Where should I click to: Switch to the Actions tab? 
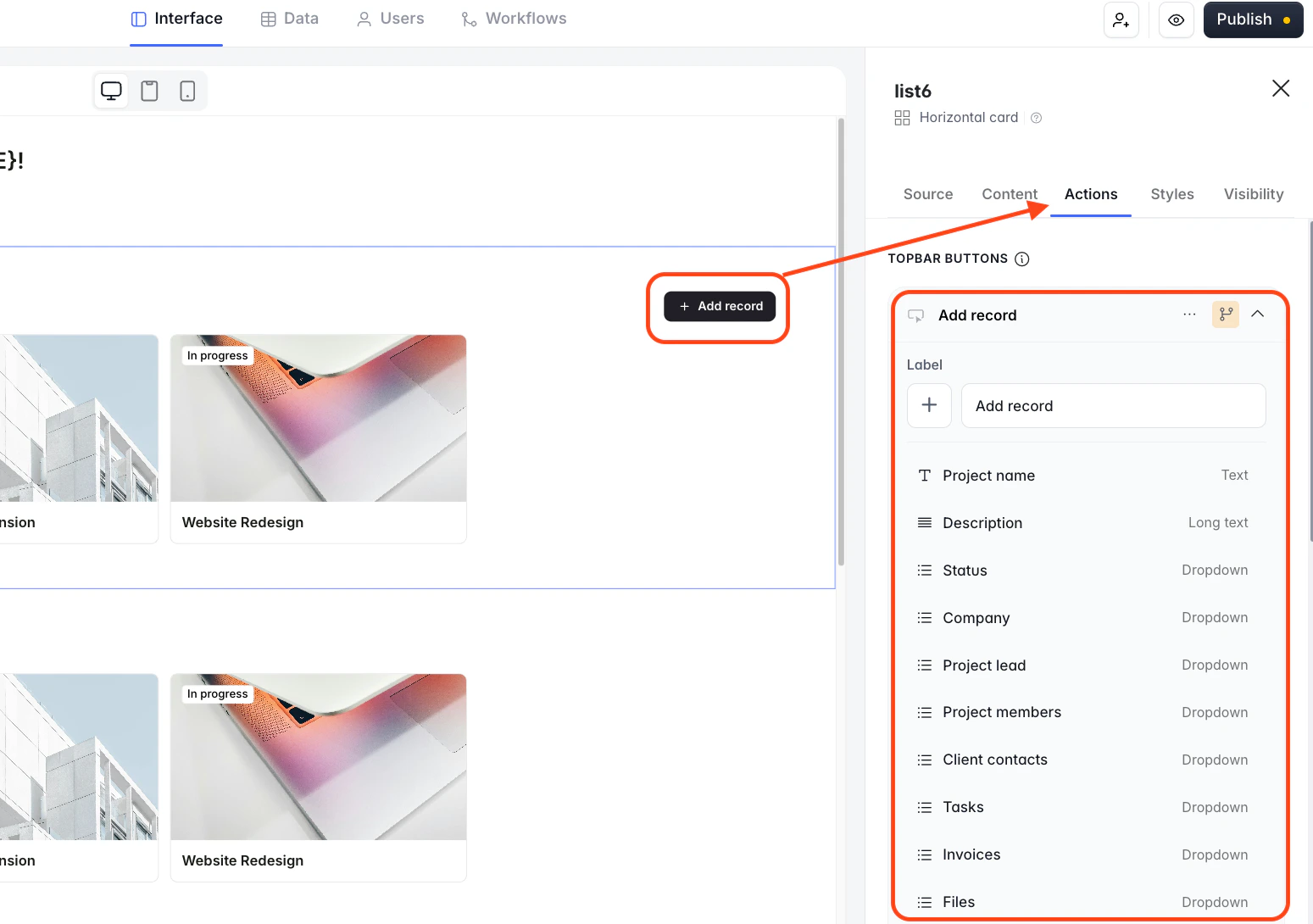pyautogui.click(x=1091, y=194)
